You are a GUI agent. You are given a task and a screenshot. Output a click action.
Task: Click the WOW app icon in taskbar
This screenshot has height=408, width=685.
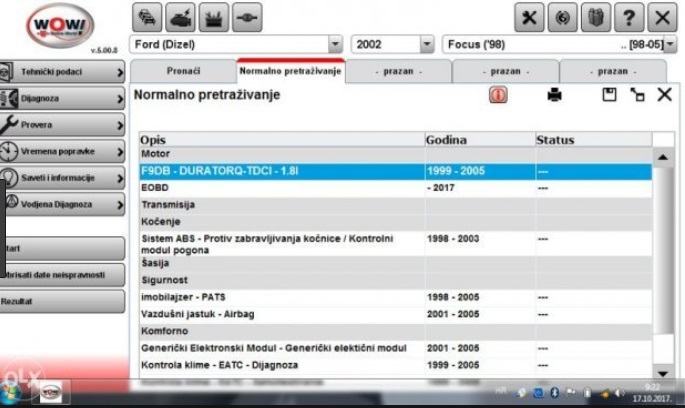click(x=51, y=392)
